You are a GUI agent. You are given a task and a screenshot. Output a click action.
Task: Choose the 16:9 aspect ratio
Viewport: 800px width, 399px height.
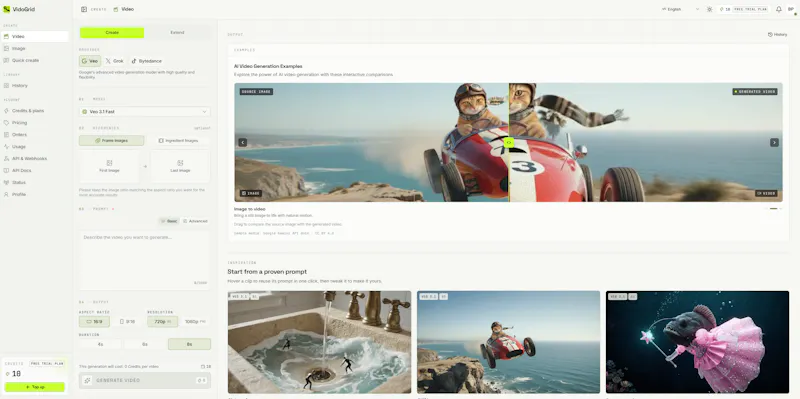[94, 322]
